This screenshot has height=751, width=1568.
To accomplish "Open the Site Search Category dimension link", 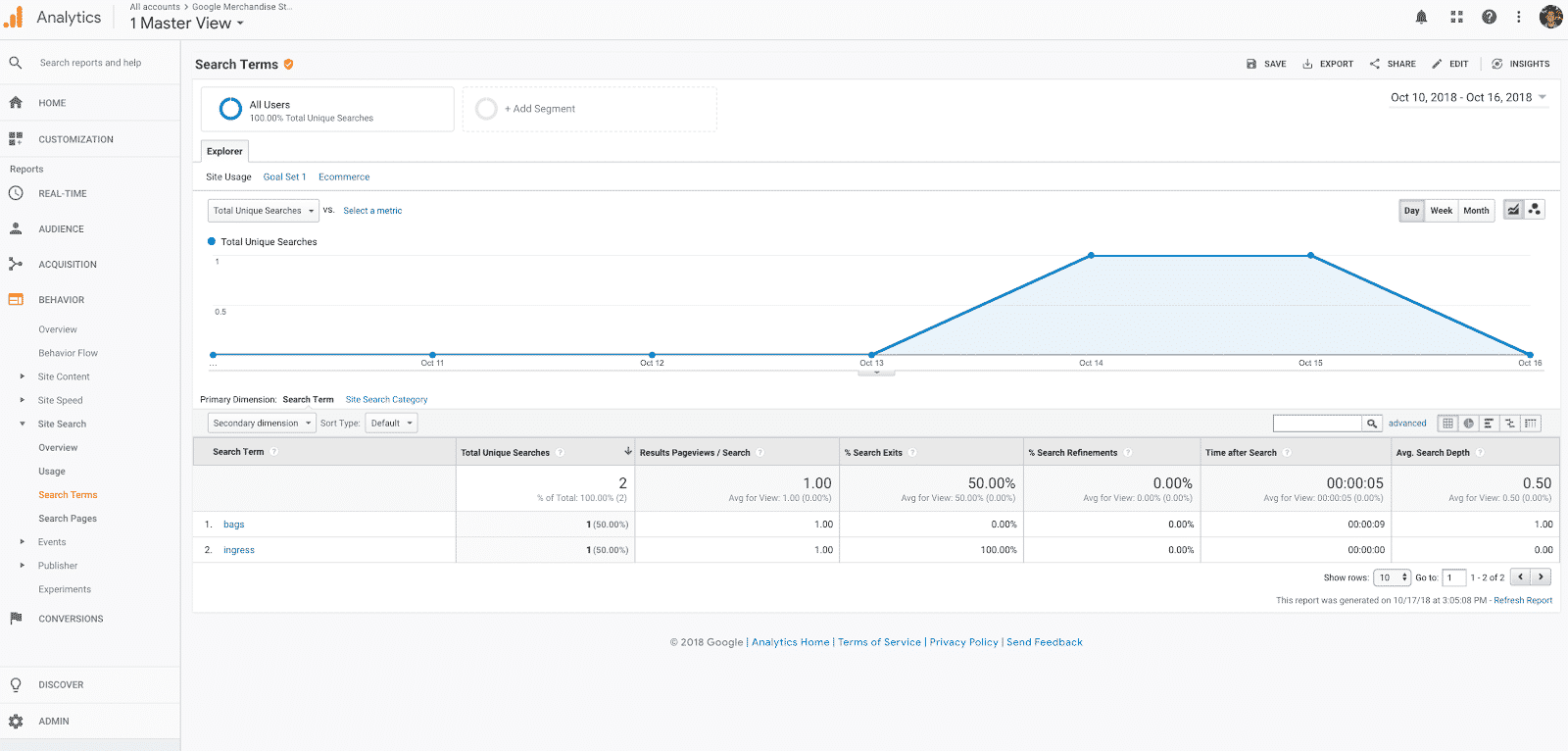I will click(x=386, y=400).
